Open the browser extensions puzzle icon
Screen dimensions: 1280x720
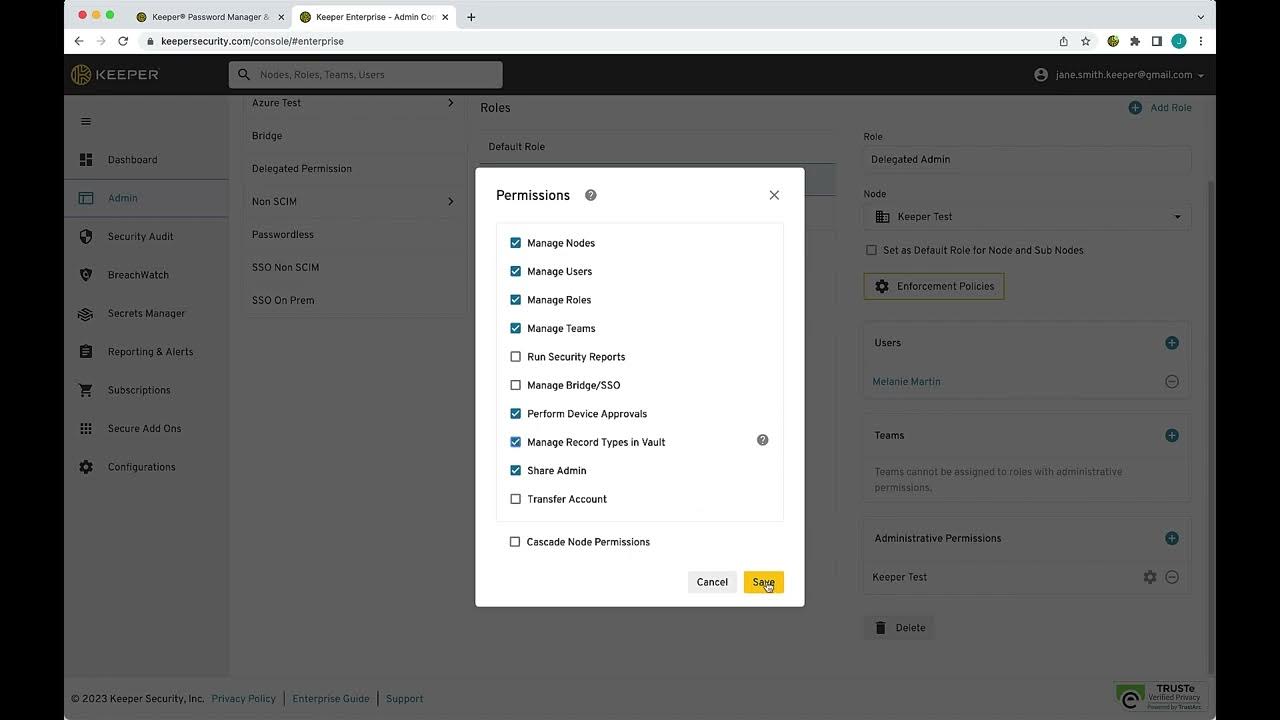click(x=1135, y=41)
